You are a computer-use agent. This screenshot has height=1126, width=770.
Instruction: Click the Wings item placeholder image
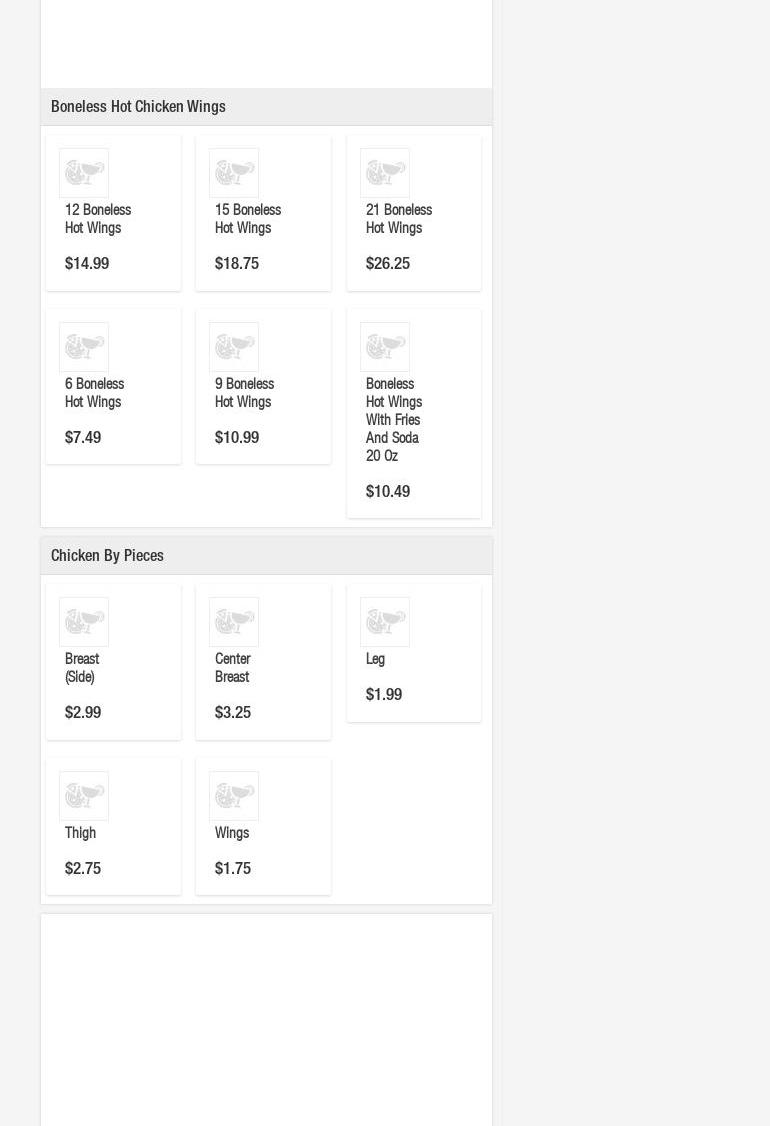234,796
